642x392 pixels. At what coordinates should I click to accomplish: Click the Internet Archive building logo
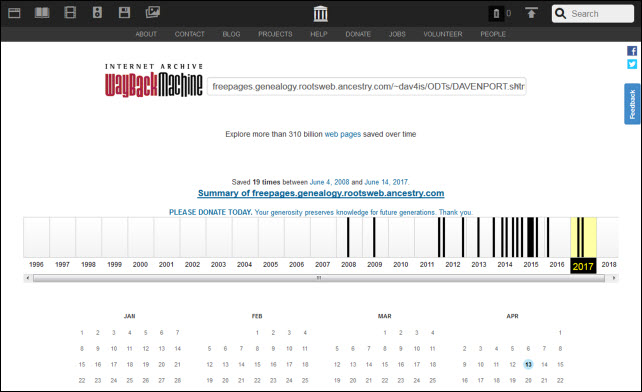[x=321, y=14]
